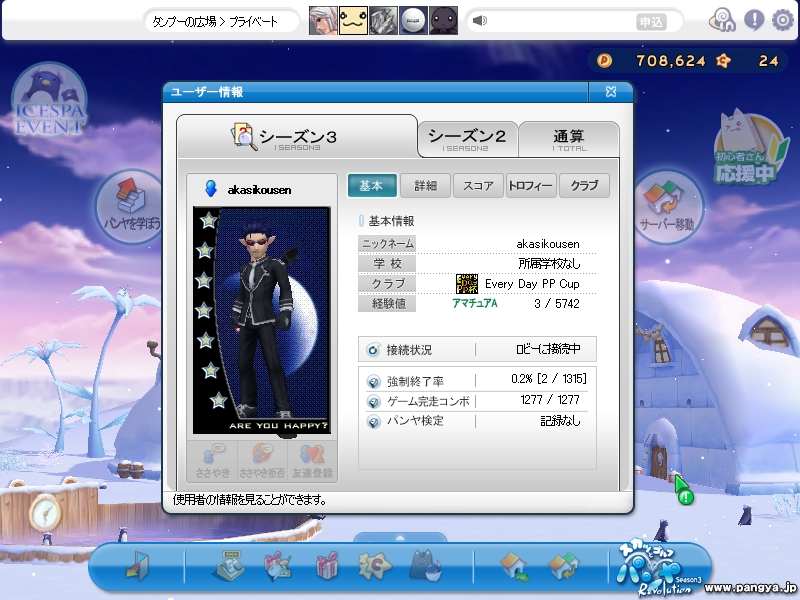Click the blue user icon beside akasikousen
The height and width of the screenshot is (600, 800).
point(210,188)
